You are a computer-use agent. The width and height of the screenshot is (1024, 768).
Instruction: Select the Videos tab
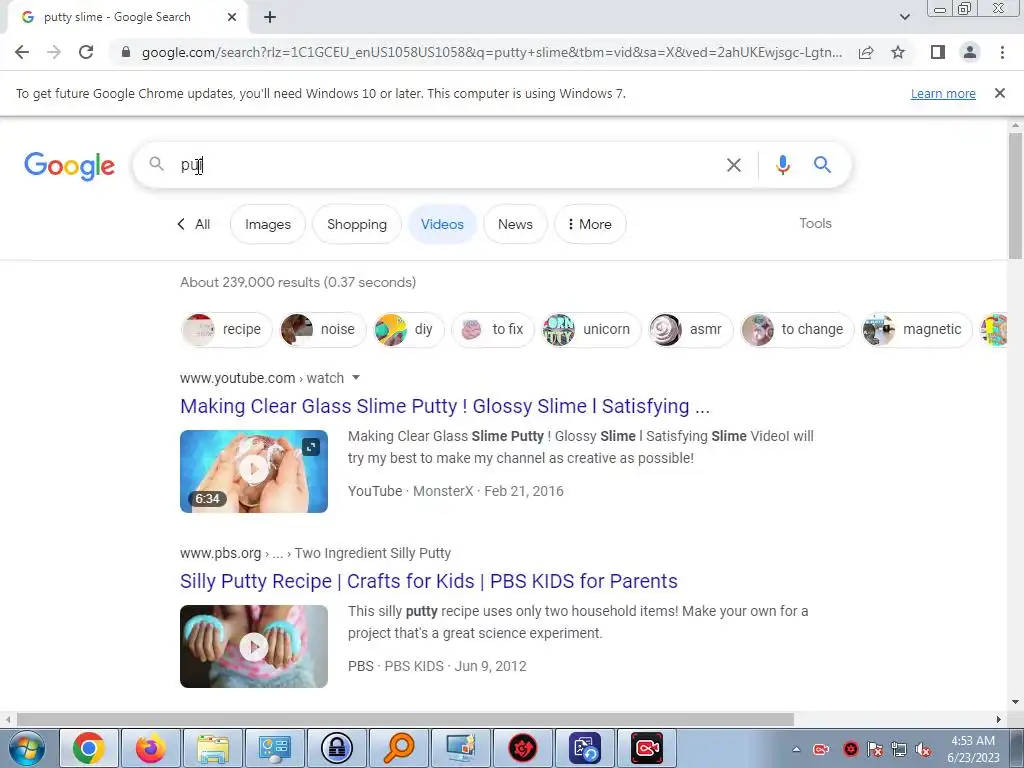[x=442, y=224]
